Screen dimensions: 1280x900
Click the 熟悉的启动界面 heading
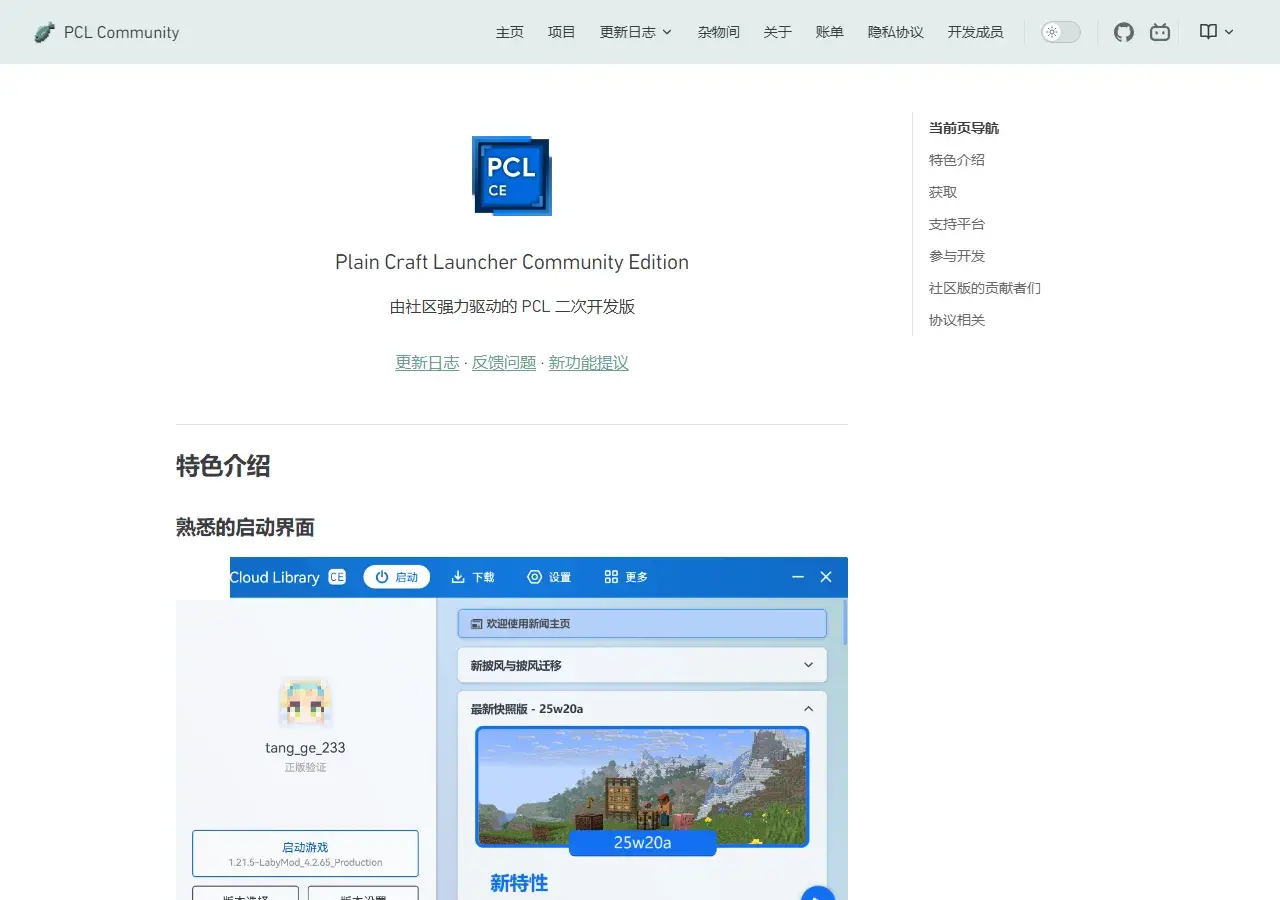[x=245, y=527]
